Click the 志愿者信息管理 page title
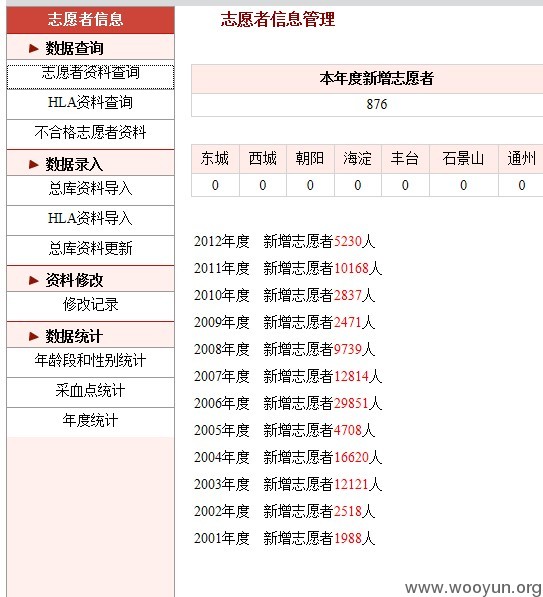This screenshot has width=543, height=597. click(278, 19)
